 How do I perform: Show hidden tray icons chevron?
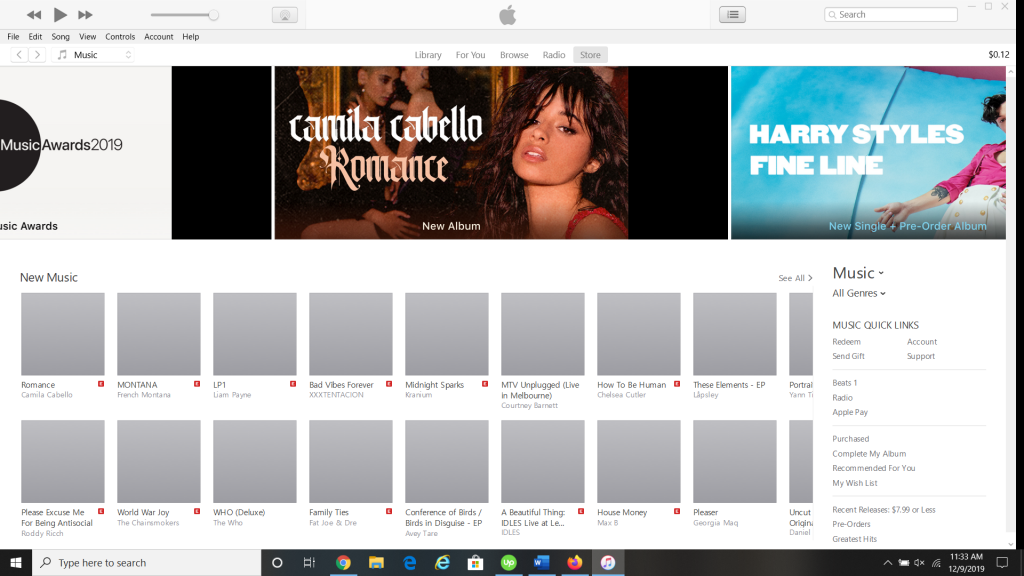pos(888,563)
